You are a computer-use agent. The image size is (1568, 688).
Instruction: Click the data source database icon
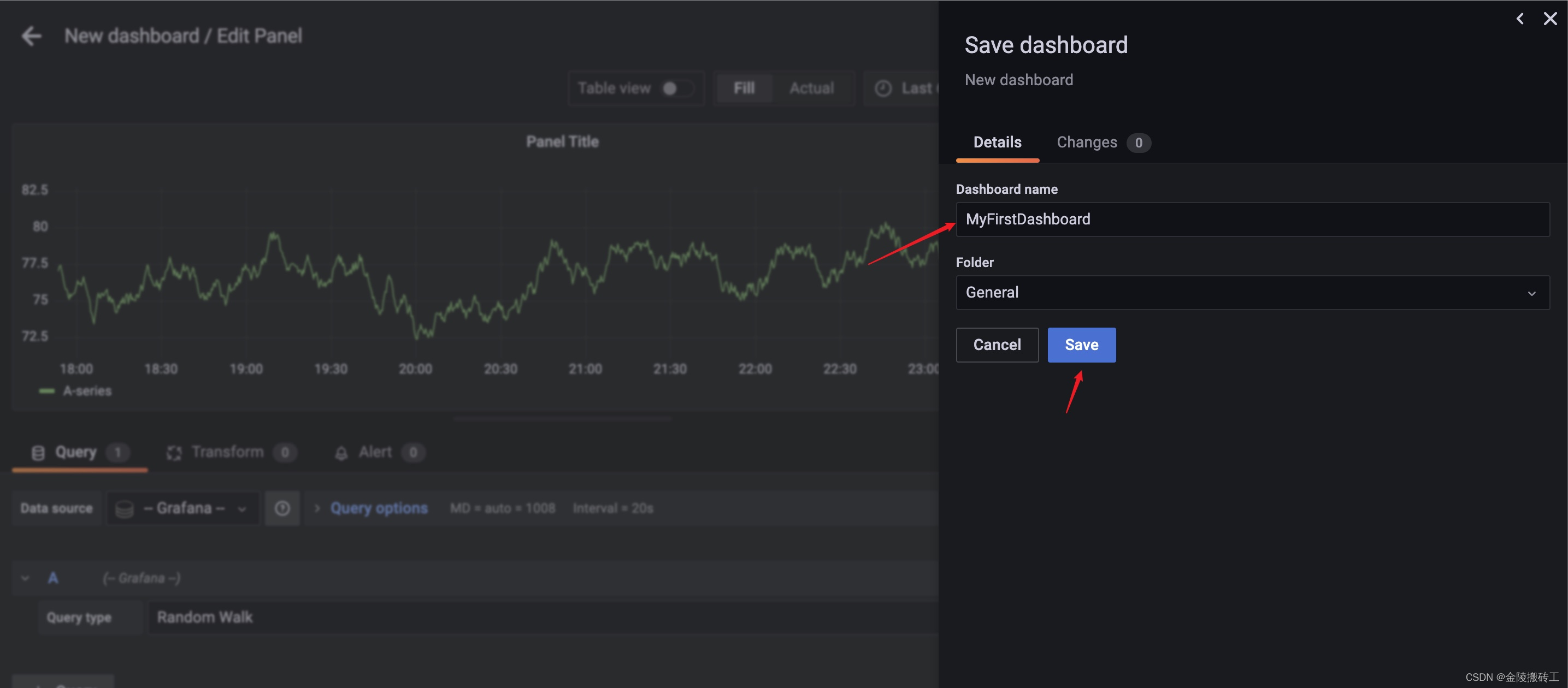coord(124,508)
